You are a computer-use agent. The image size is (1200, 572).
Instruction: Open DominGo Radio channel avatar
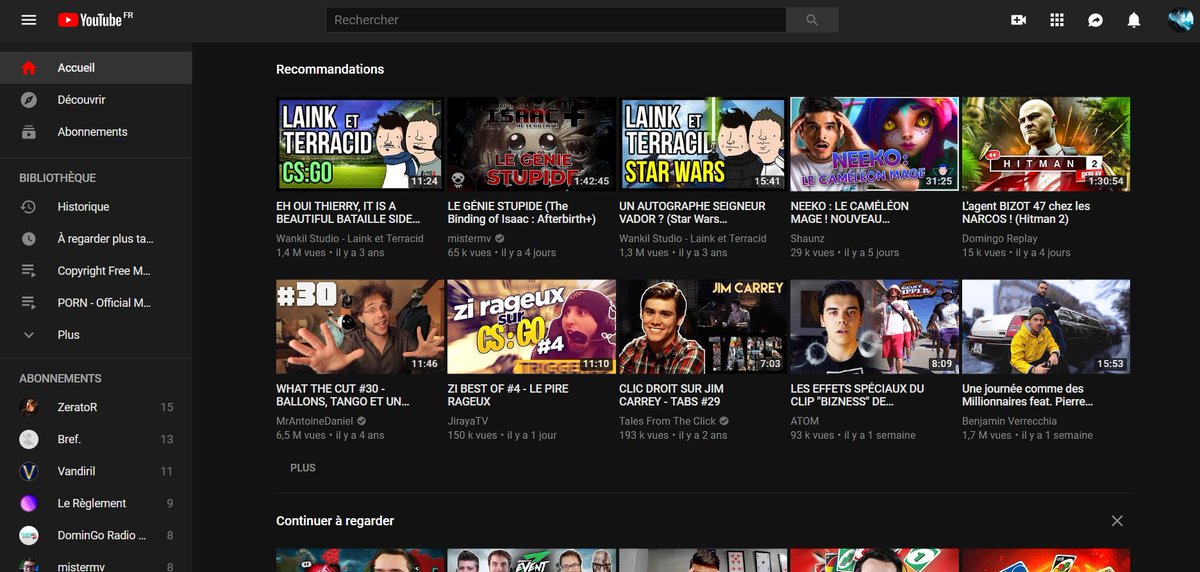pyautogui.click(x=29, y=535)
